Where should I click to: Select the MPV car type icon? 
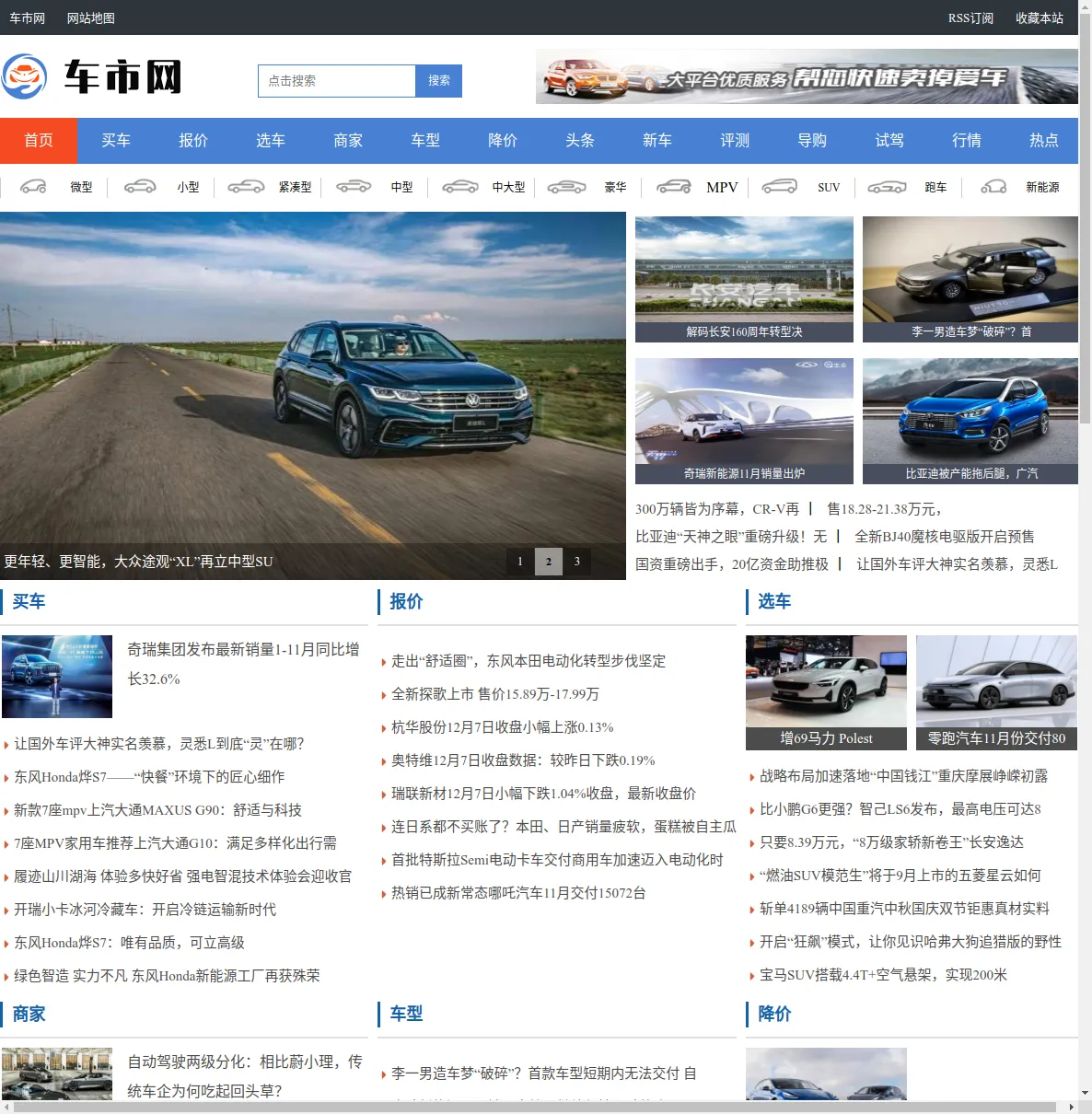(674, 187)
